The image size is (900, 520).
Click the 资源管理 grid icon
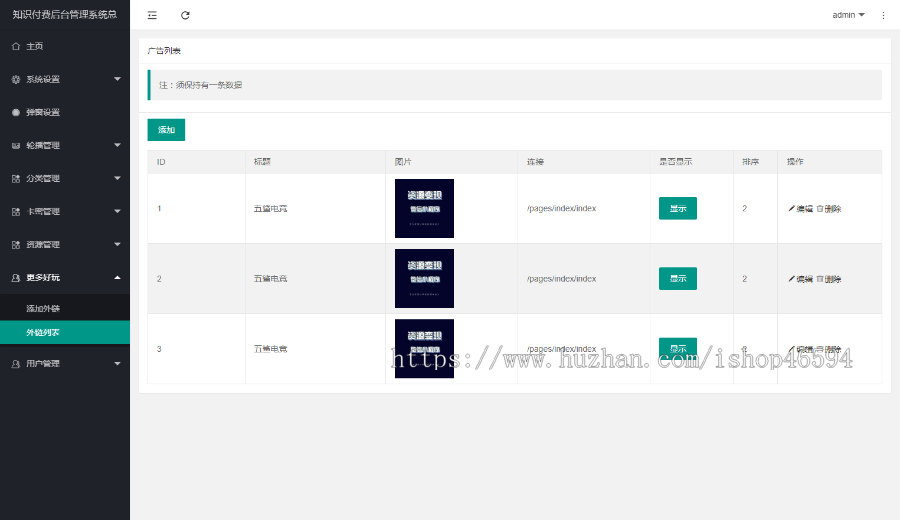(x=16, y=245)
